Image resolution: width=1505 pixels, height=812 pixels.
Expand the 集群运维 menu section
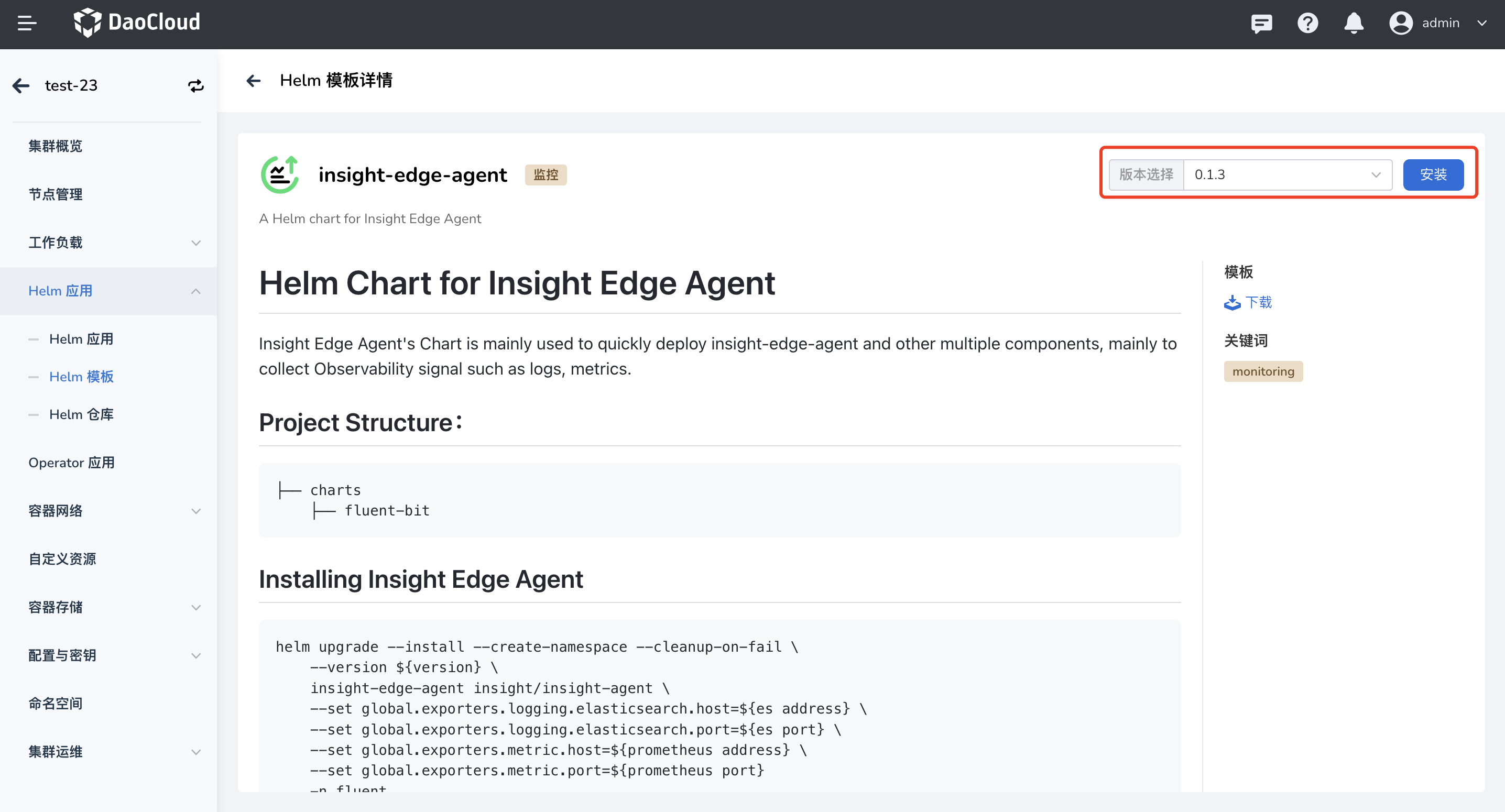coord(195,752)
